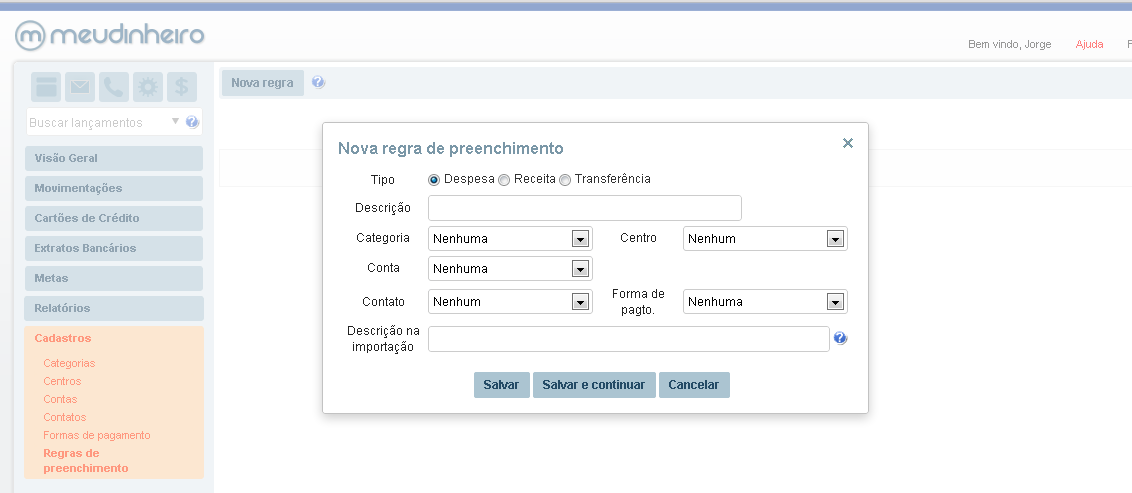Click help icon next to Descrição na importação
This screenshot has width=1132, height=493.
pyautogui.click(x=840, y=338)
